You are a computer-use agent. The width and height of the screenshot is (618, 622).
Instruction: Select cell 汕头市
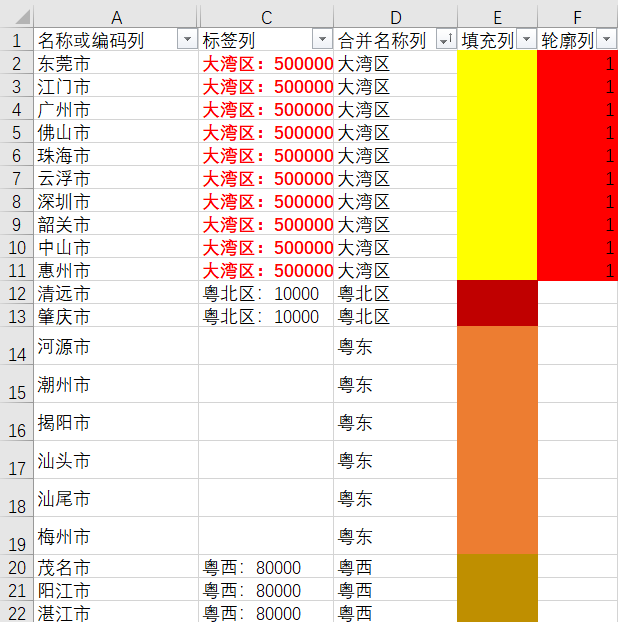[116, 460]
